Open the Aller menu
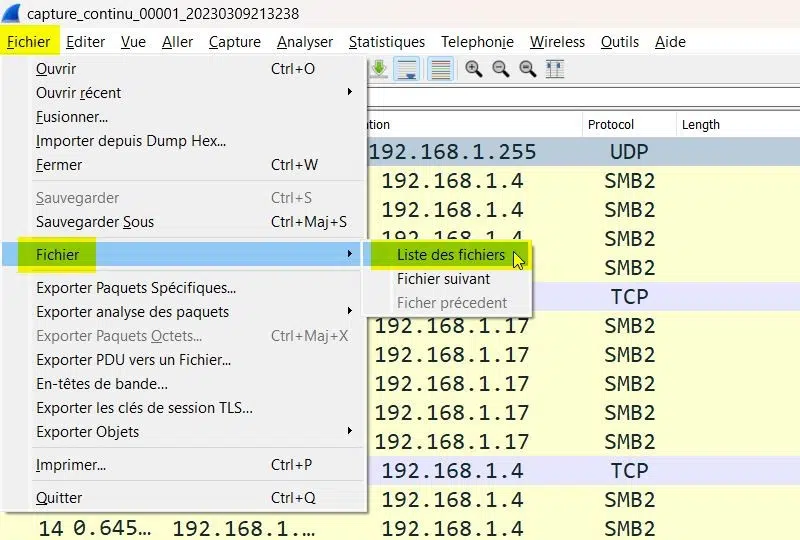This screenshot has width=800, height=540. coord(177,42)
